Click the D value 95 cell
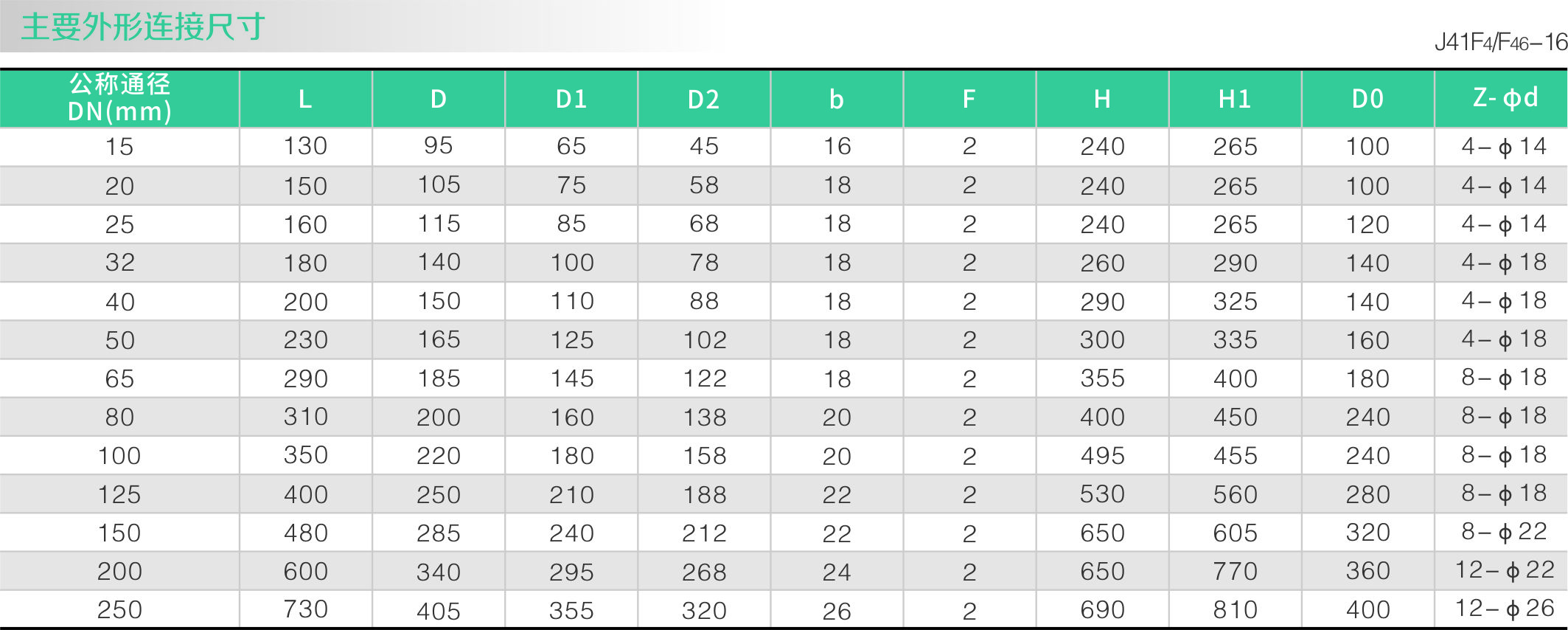The width and height of the screenshot is (1568, 630). pos(439,146)
